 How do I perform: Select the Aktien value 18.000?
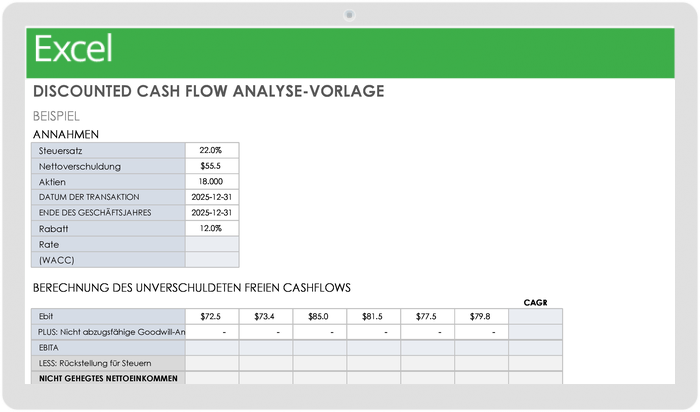coord(212,182)
